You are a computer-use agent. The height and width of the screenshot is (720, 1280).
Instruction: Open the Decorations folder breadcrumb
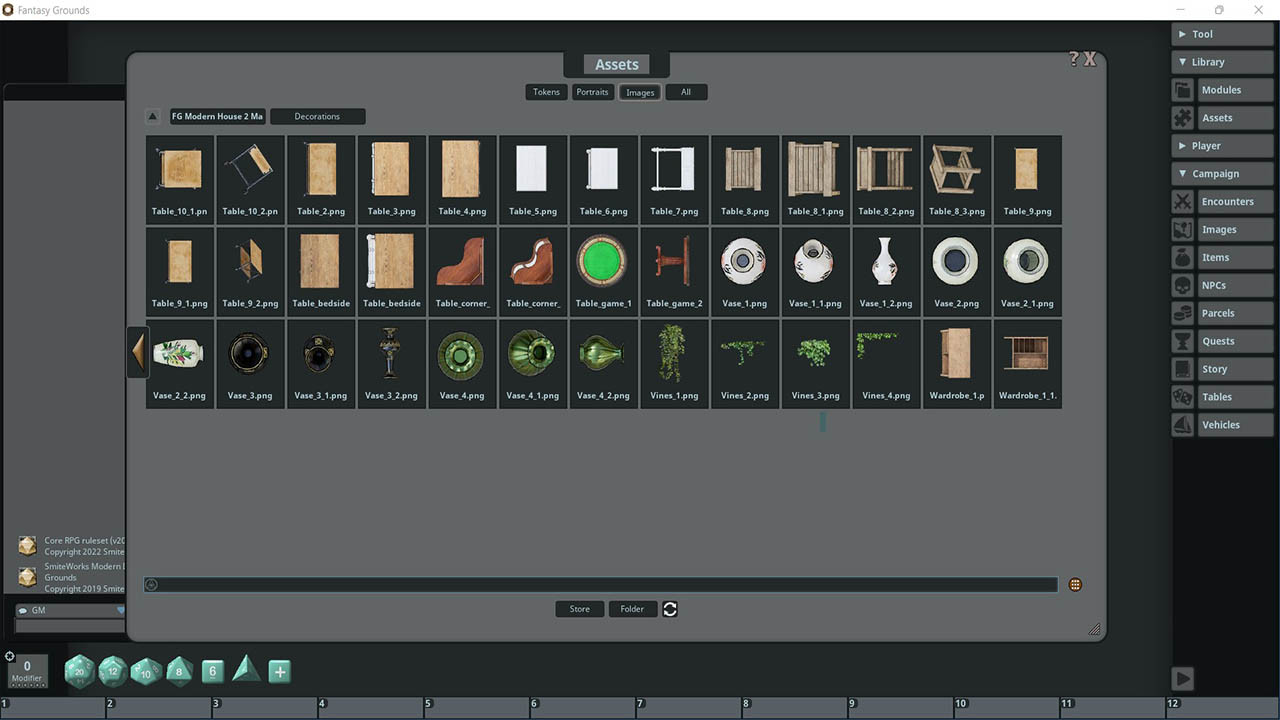pyautogui.click(x=317, y=117)
